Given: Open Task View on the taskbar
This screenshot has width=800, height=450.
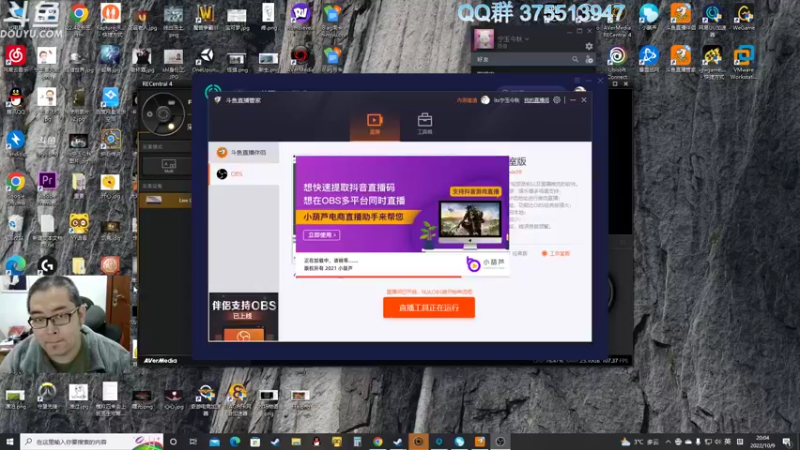Looking at the screenshot, I should tap(193, 441).
